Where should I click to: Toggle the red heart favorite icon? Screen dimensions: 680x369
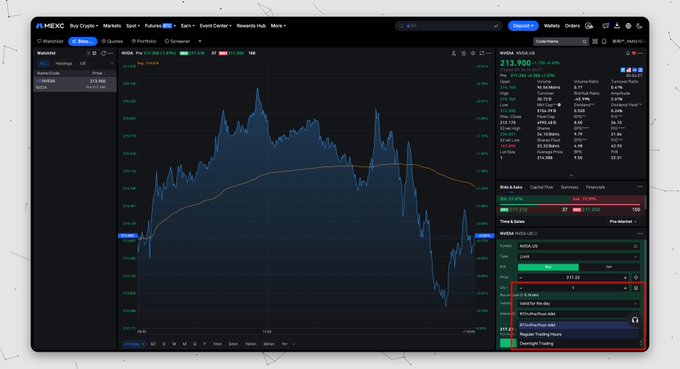point(634,53)
